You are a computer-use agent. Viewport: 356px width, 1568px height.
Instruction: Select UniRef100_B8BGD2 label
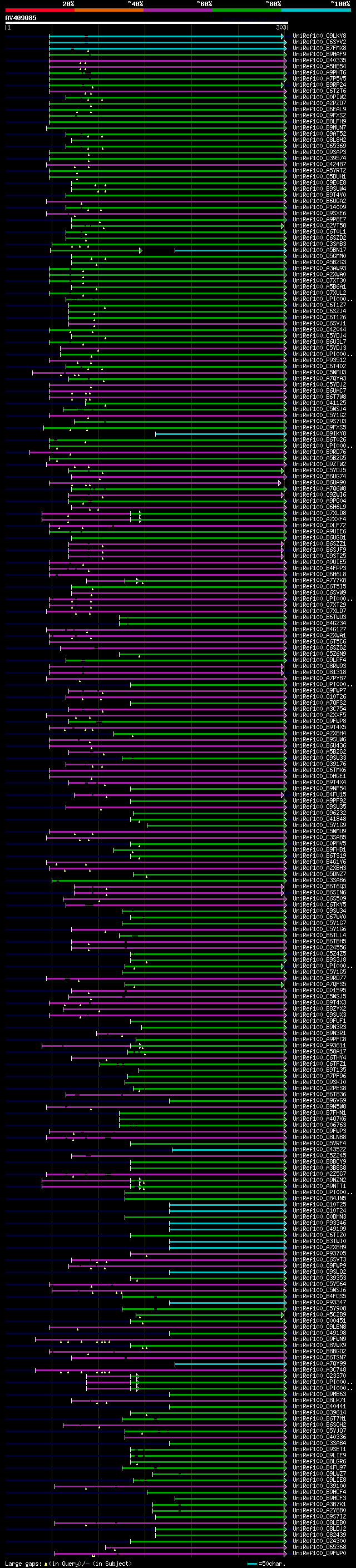pos(319,1351)
